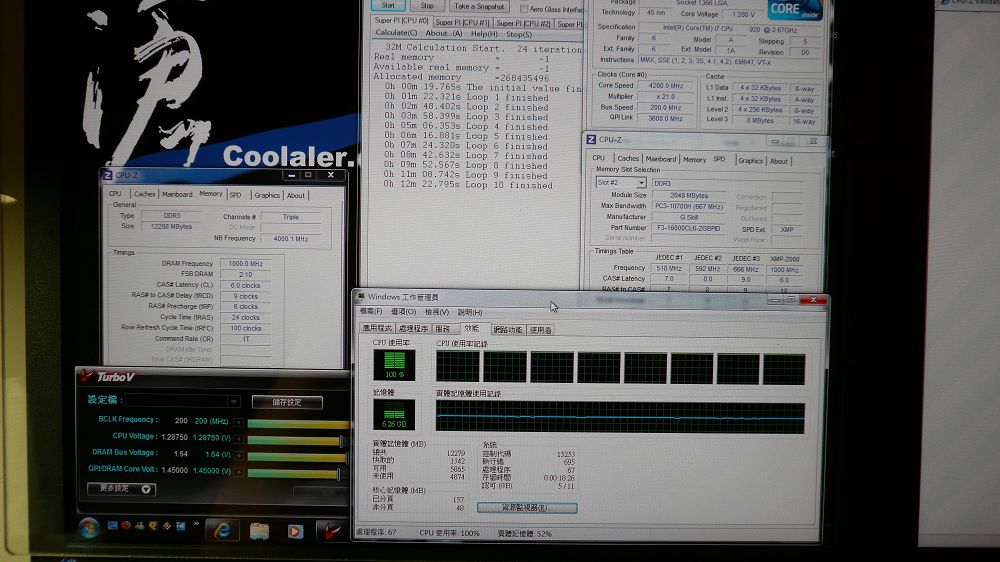Switch to Super PI [CPU #2] tab
Viewport: 1000px width, 562px height.
click(x=523, y=23)
